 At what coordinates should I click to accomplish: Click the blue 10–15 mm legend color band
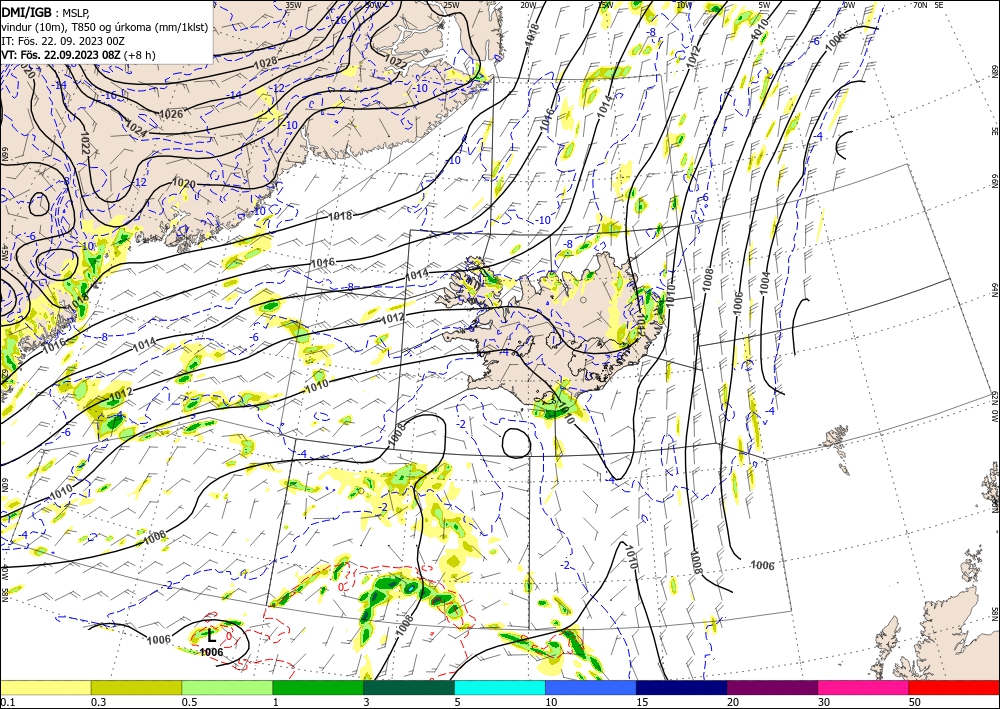tap(591, 687)
